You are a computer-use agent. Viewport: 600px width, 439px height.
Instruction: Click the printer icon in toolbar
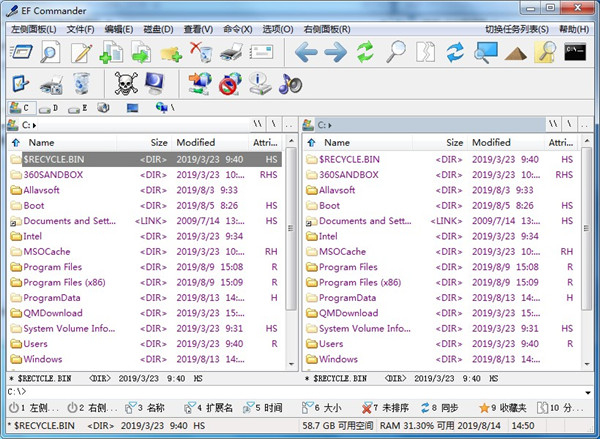230,52
